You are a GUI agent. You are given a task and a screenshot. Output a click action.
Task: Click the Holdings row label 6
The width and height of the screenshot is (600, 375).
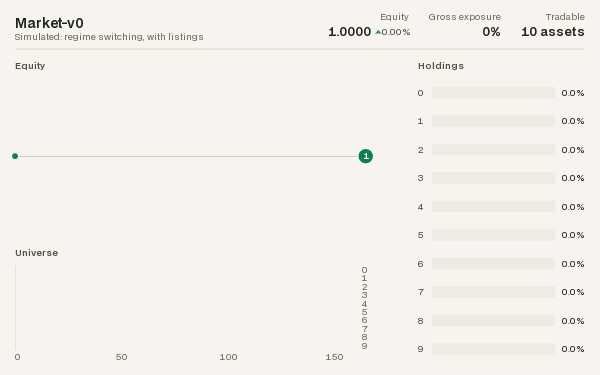coord(421,264)
